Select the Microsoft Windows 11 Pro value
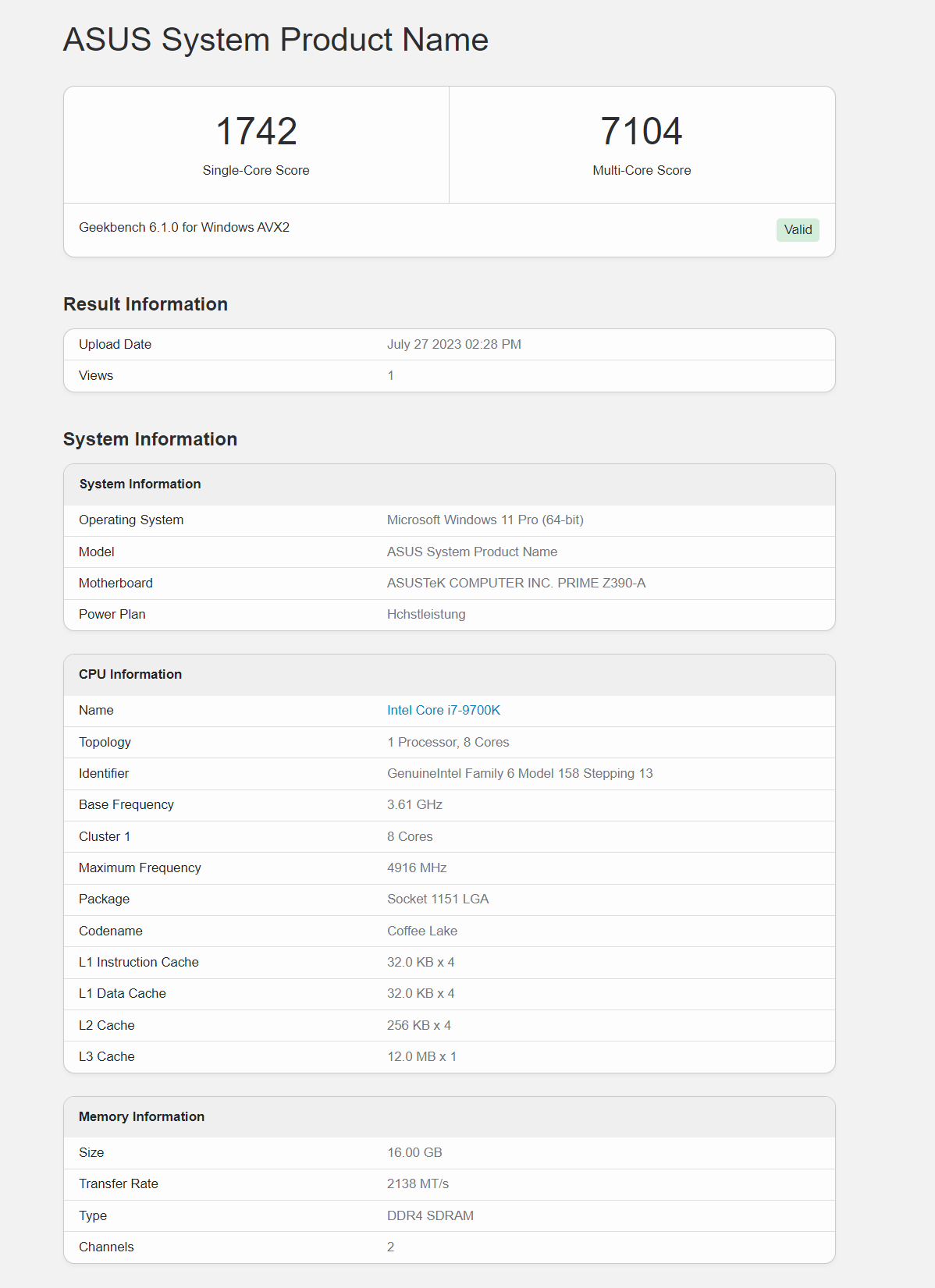 [x=485, y=520]
